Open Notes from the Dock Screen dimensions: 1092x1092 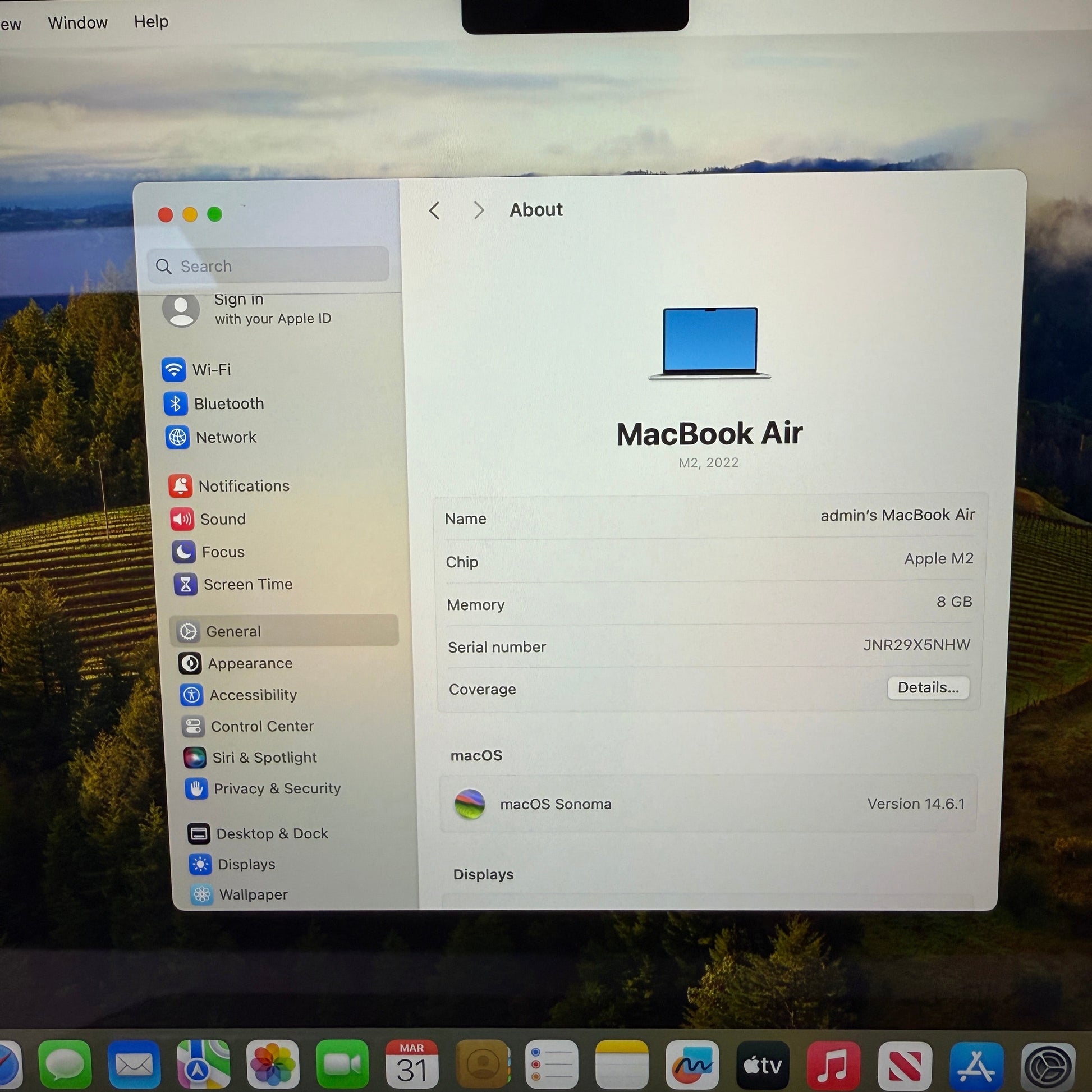pyautogui.click(x=622, y=1065)
